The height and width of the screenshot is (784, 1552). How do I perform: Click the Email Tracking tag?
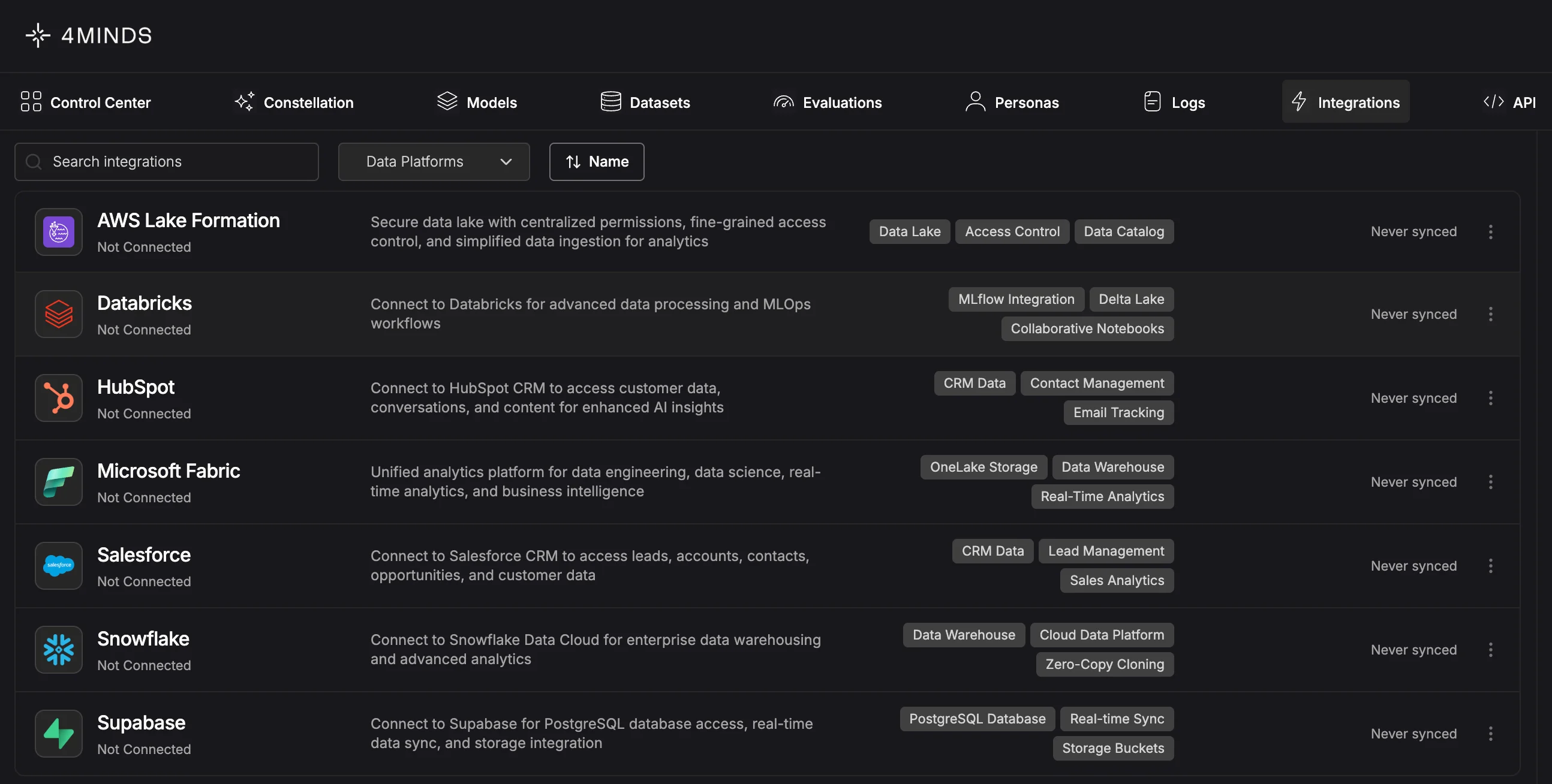point(1118,412)
